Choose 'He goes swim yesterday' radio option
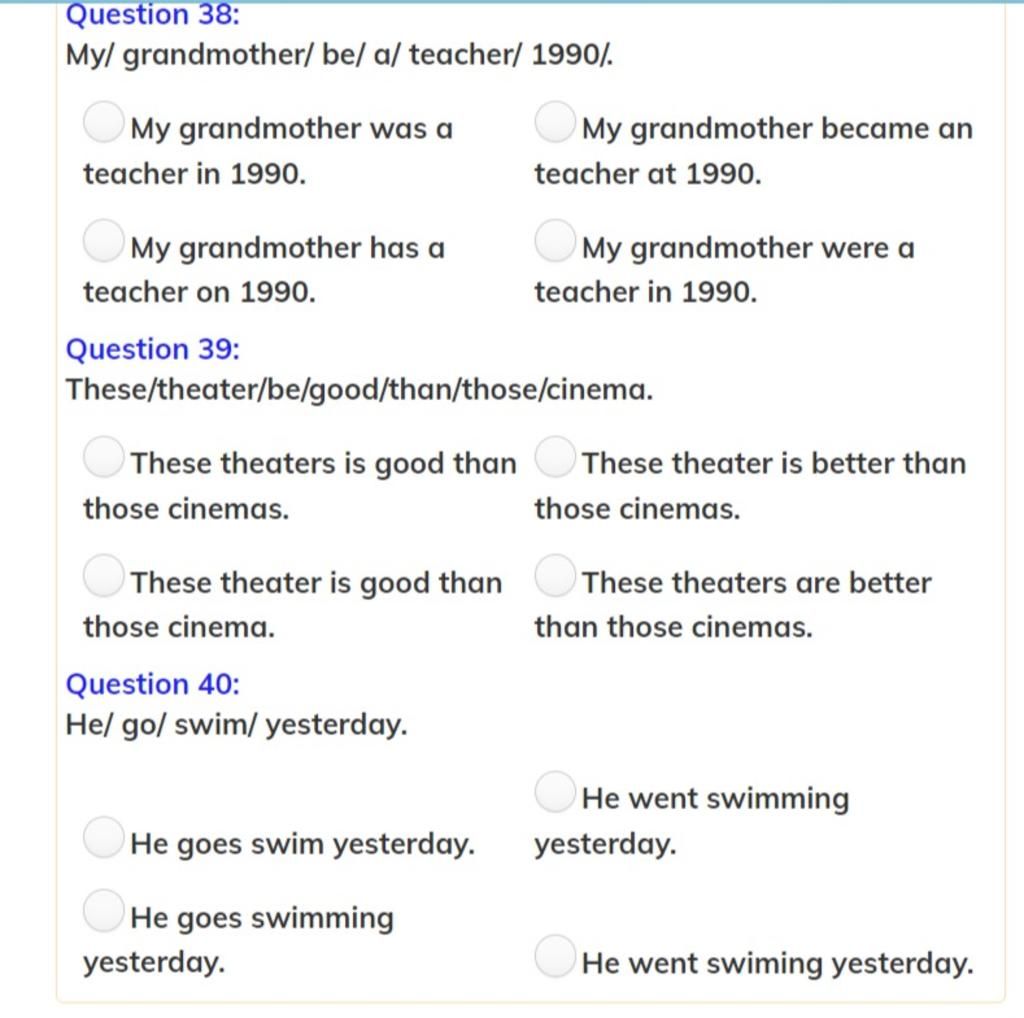The height and width of the screenshot is (1018, 1024). [103, 837]
